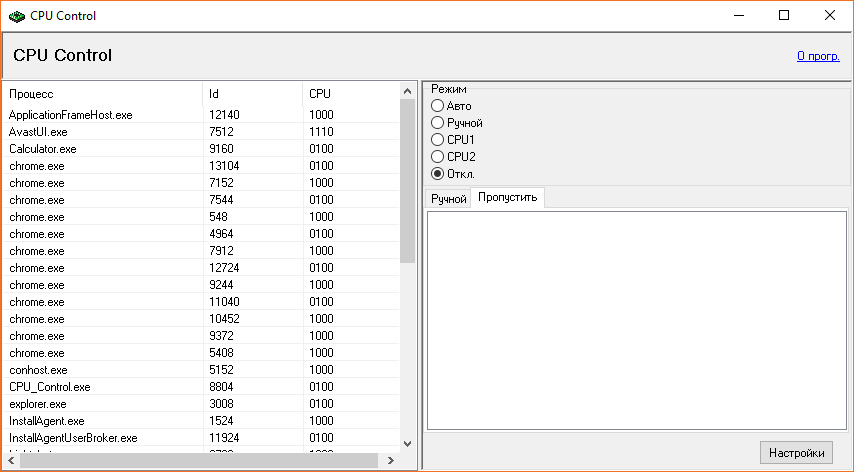The height and width of the screenshot is (472, 854).
Task: Sort list by Процесс column header
Action: (x=100, y=93)
